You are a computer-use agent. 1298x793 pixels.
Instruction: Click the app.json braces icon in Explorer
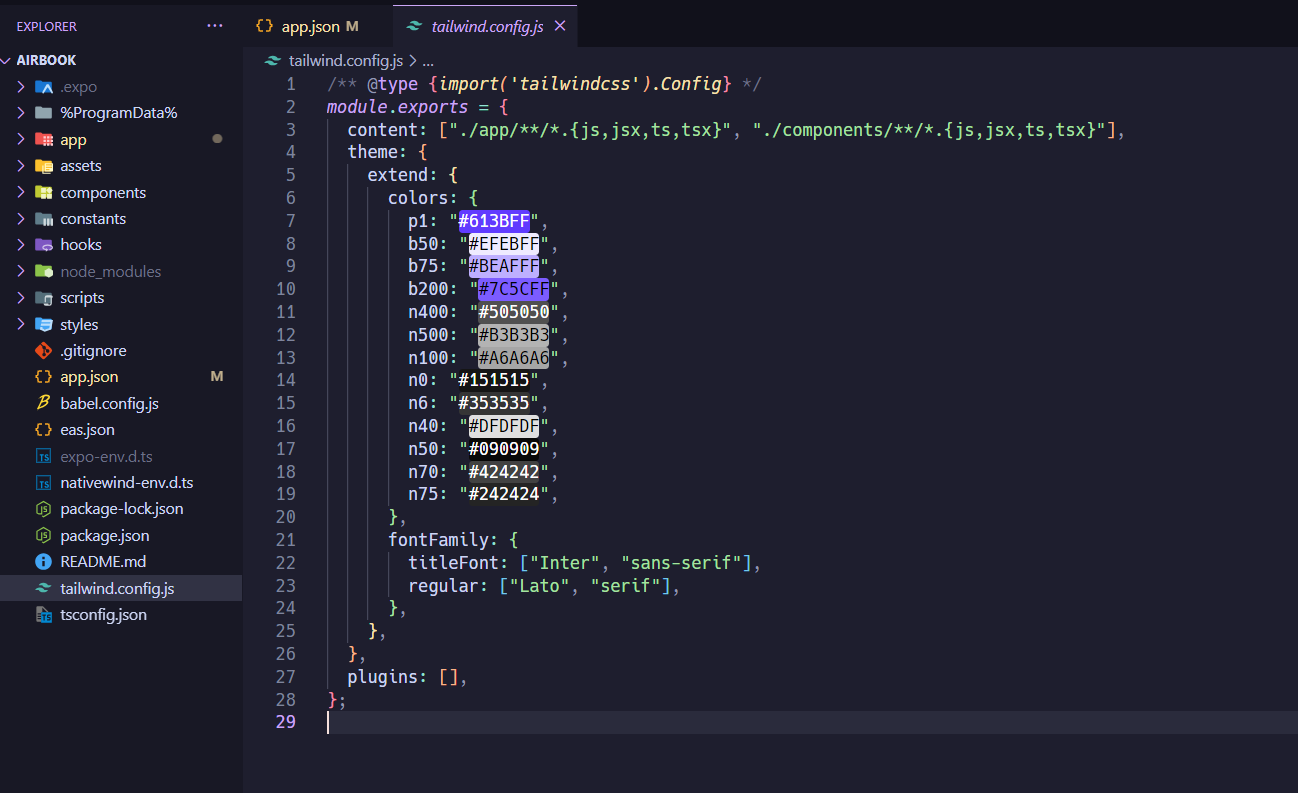[43, 377]
